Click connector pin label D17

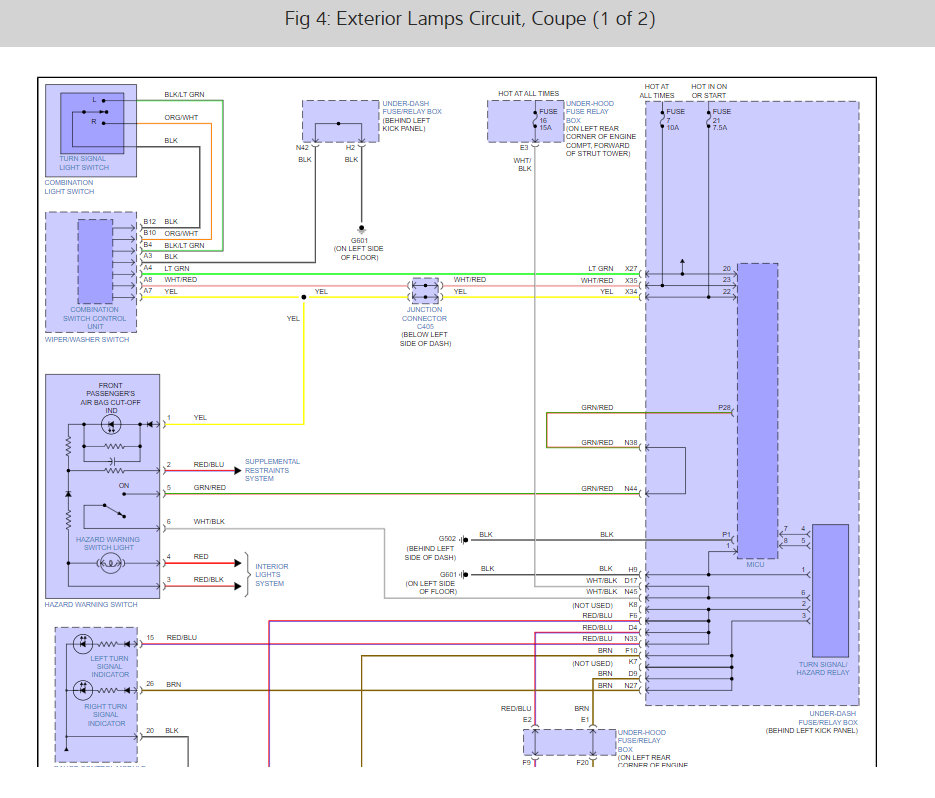631,580
